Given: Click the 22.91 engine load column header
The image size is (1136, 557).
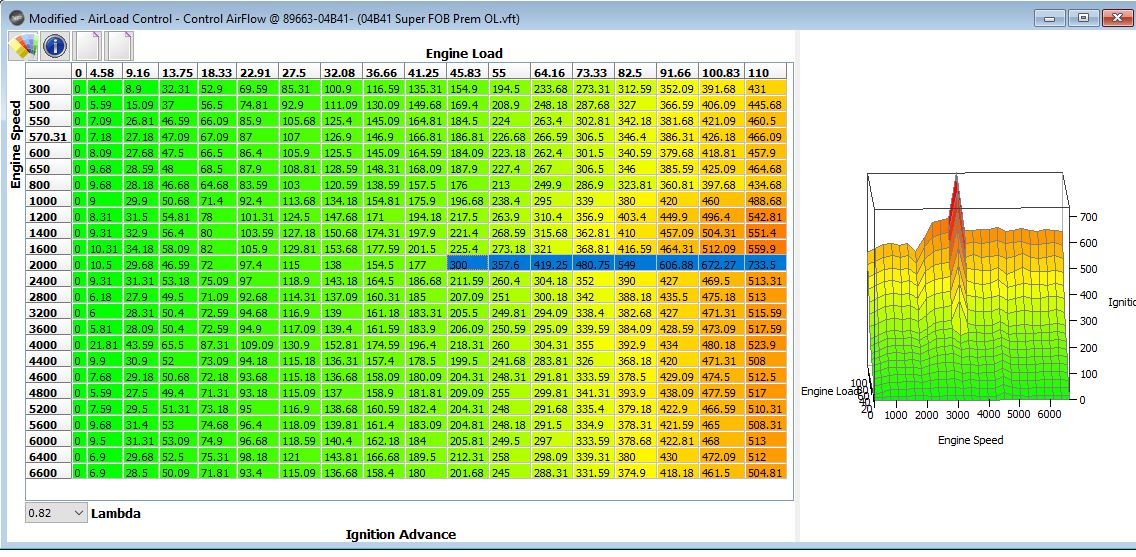Looking at the screenshot, I should tap(258, 72).
